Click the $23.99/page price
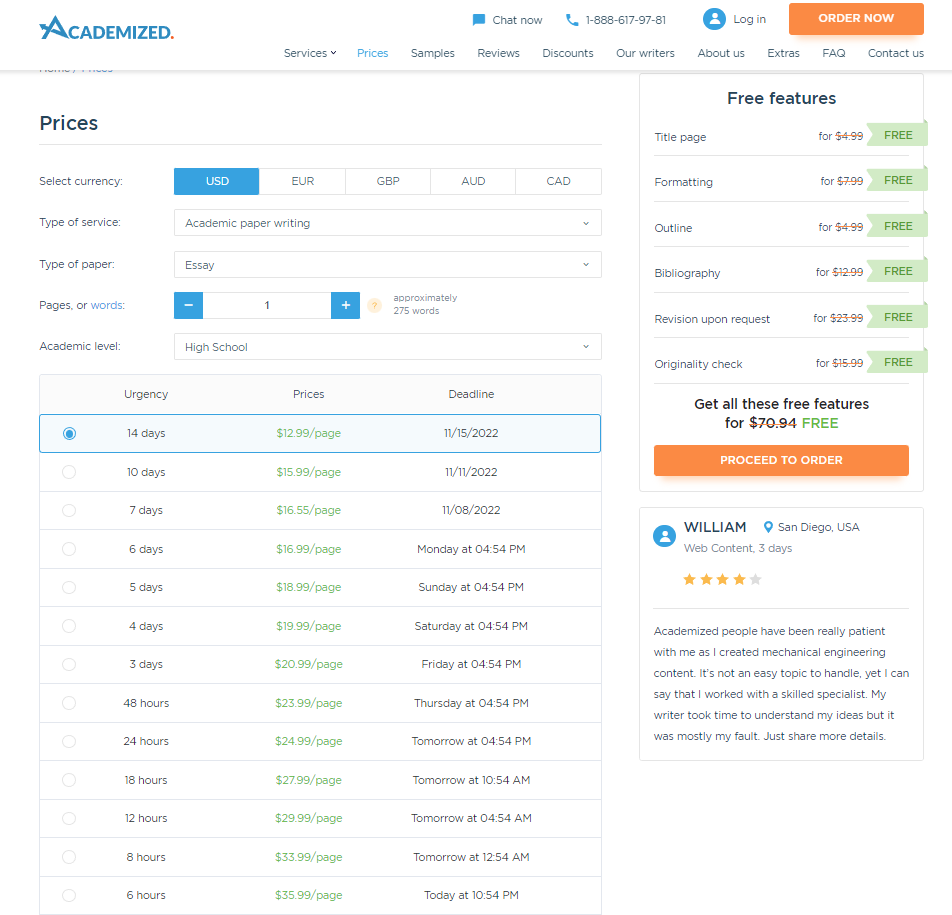The image size is (952, 915). [x=308, y=703]
